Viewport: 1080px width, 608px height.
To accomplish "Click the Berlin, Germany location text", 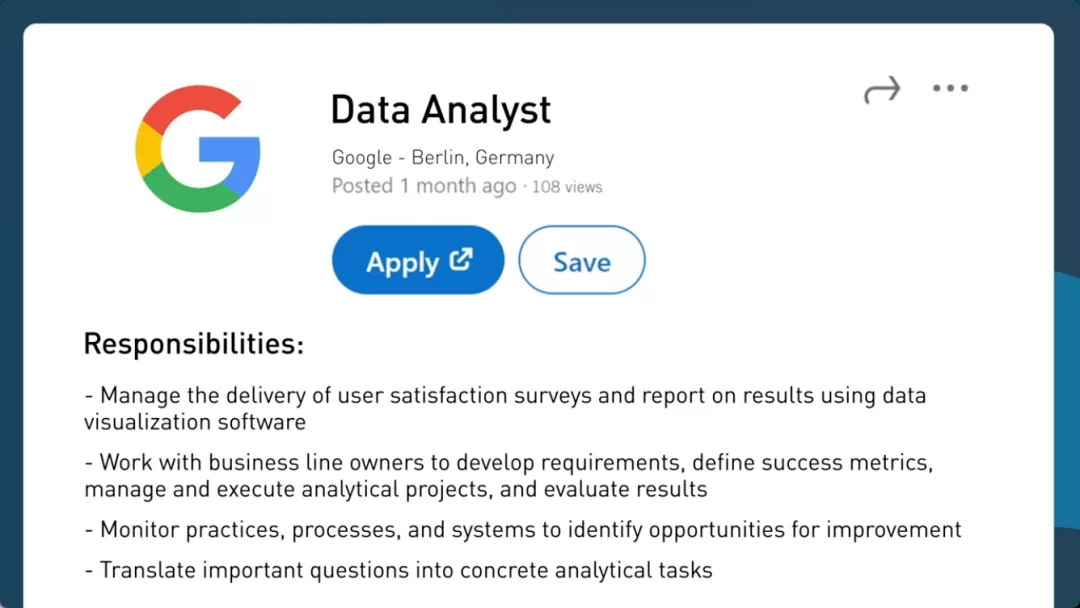I will (483, 158).
